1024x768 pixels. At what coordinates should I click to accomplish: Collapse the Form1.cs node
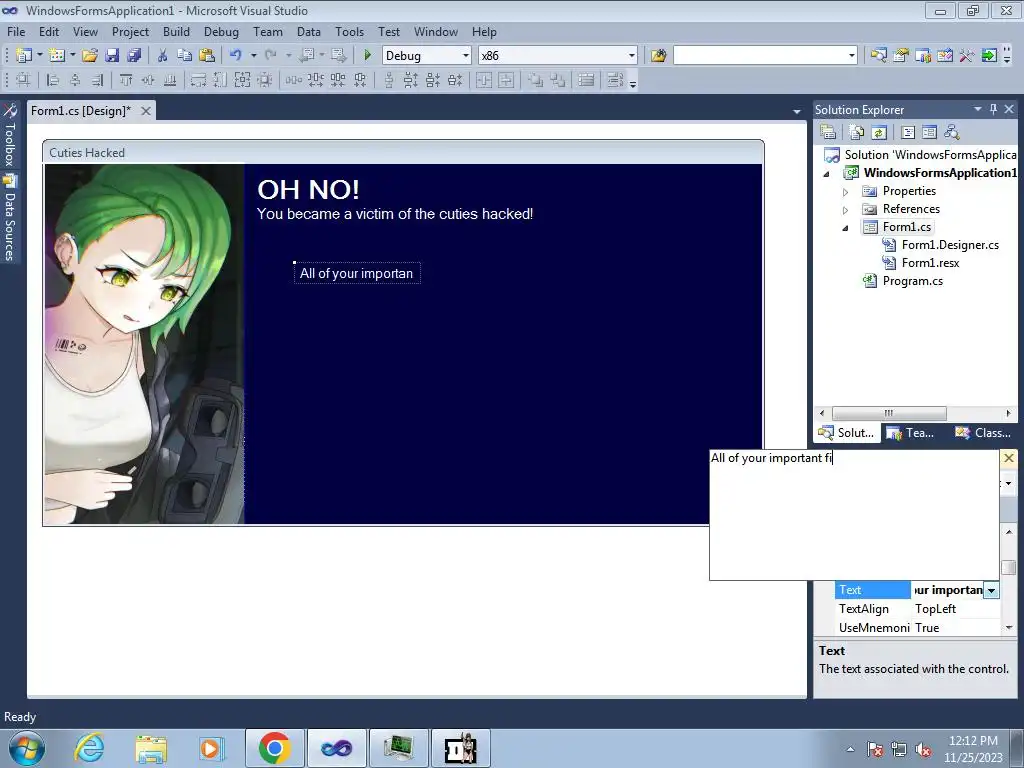coord(845,228)
